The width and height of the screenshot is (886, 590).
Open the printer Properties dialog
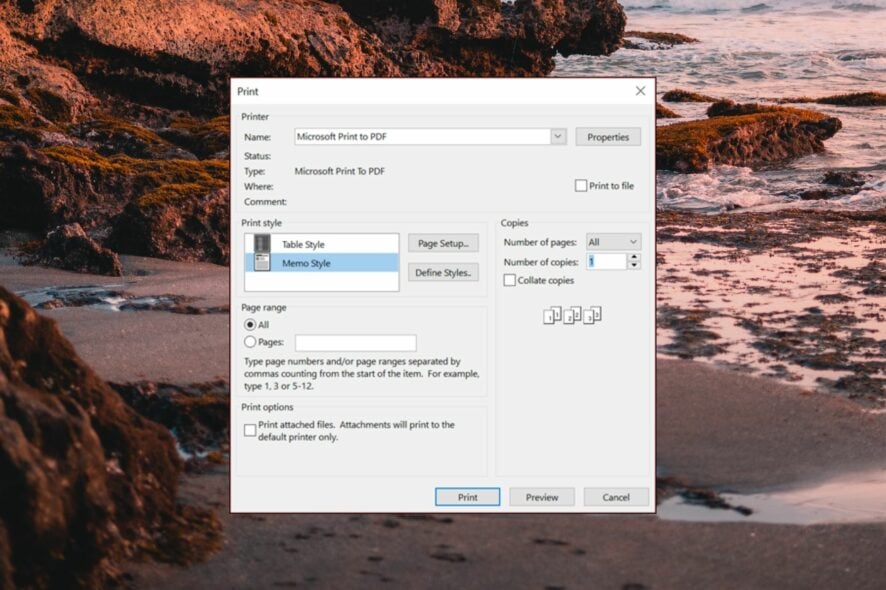(608, 136)
